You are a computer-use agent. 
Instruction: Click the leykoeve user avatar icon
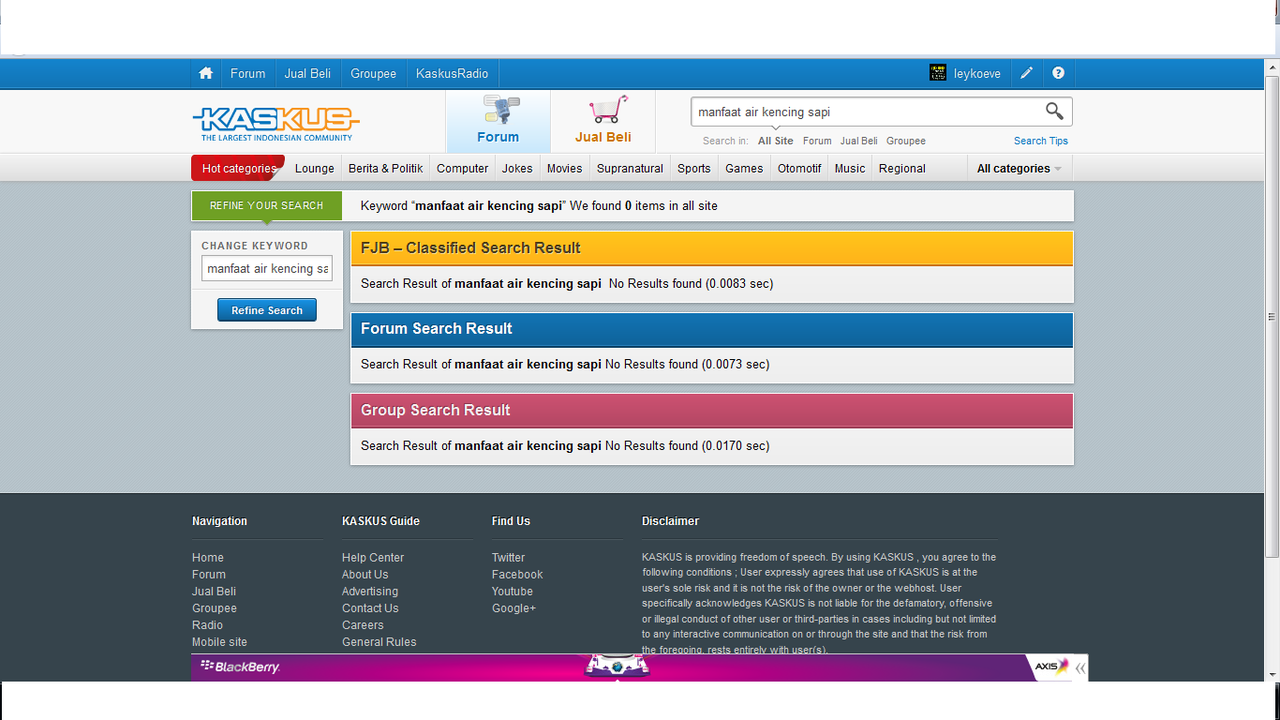(938, 73)
